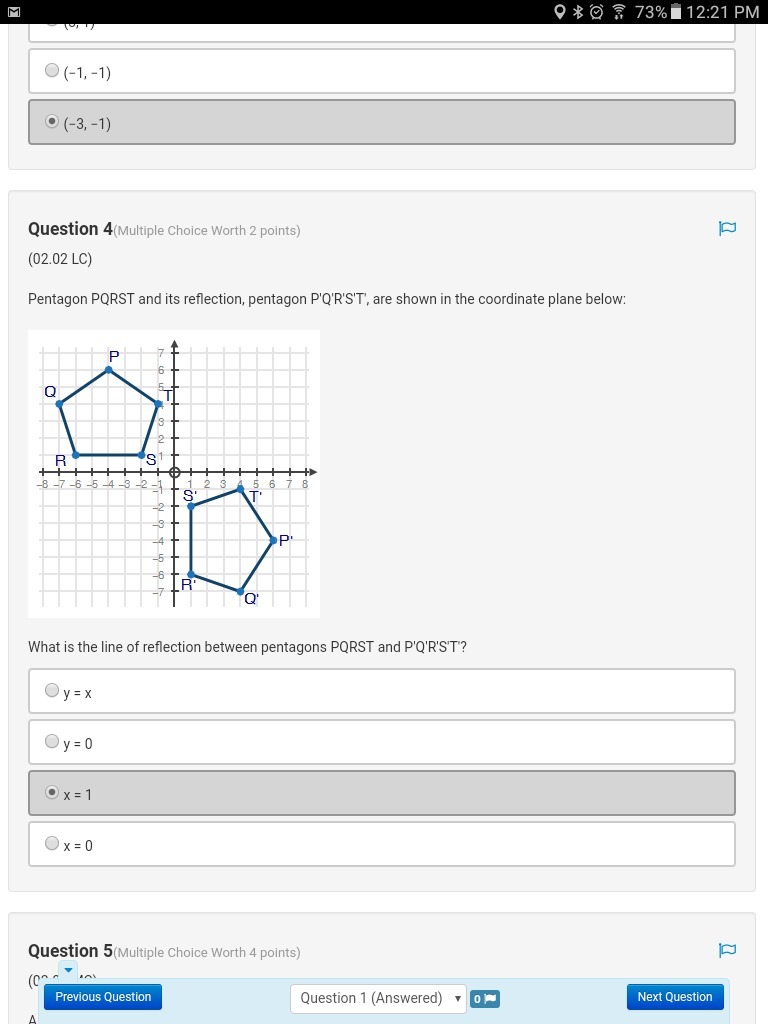Tap the battery status icon
This screenshot has width=768, height=1024.
coord(675,12)
